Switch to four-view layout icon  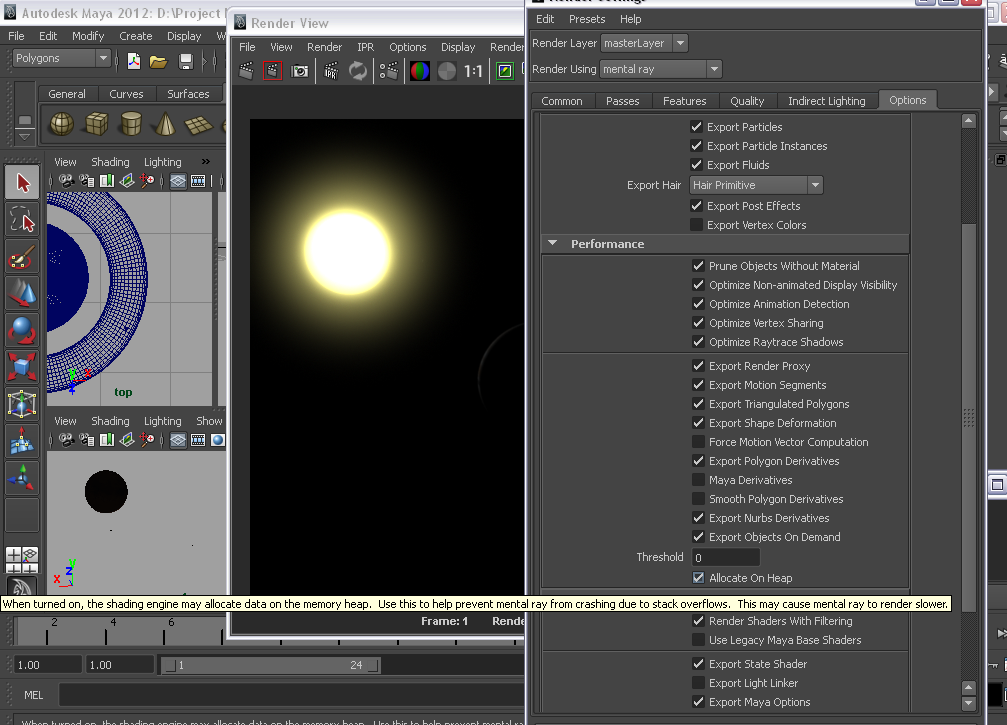(22, 559)
